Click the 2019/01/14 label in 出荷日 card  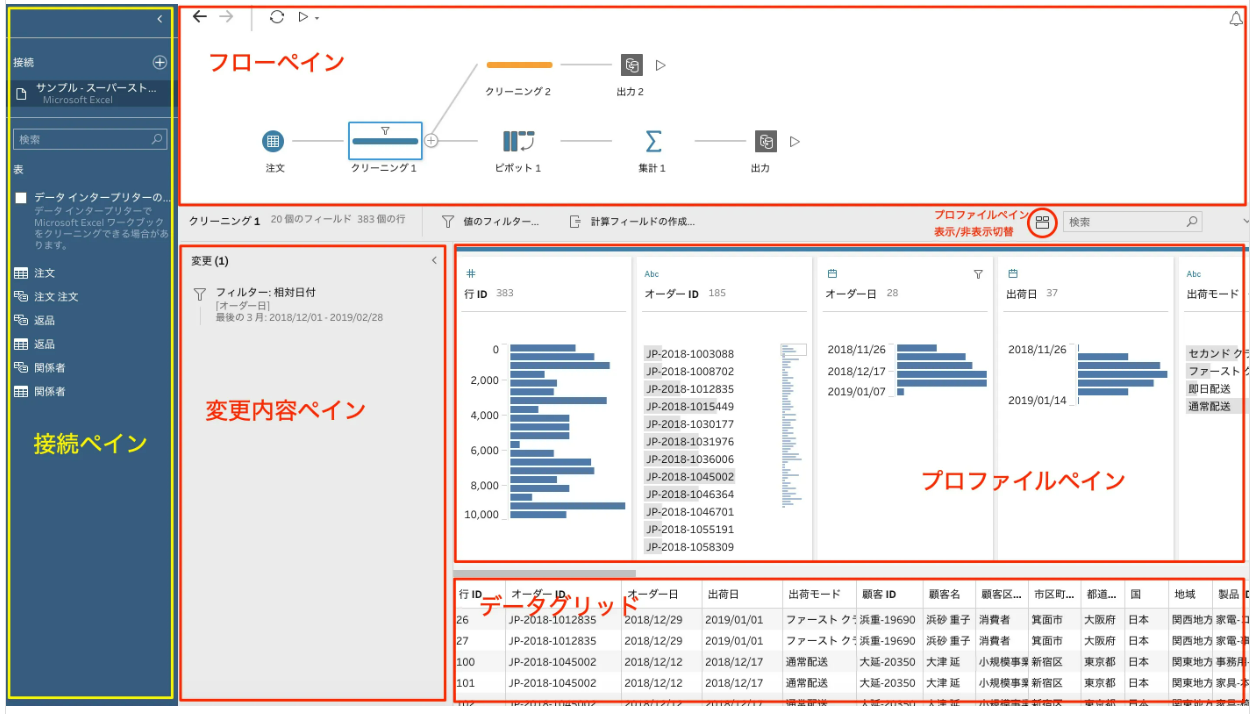click(1037, 401)
